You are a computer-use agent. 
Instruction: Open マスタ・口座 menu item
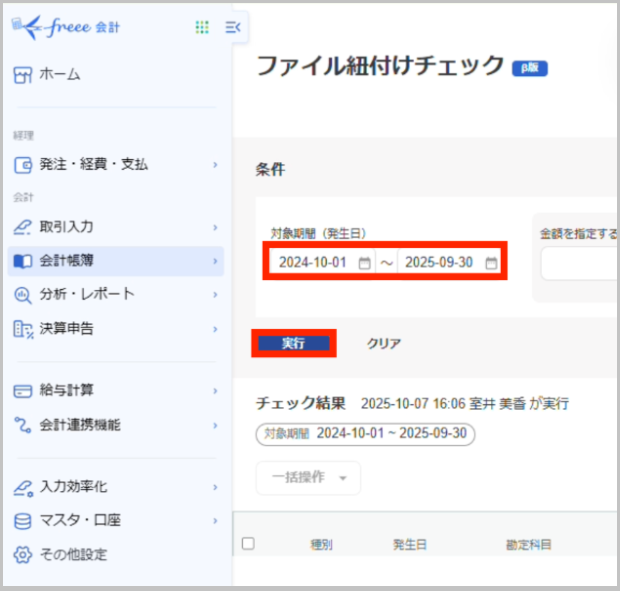115,521
